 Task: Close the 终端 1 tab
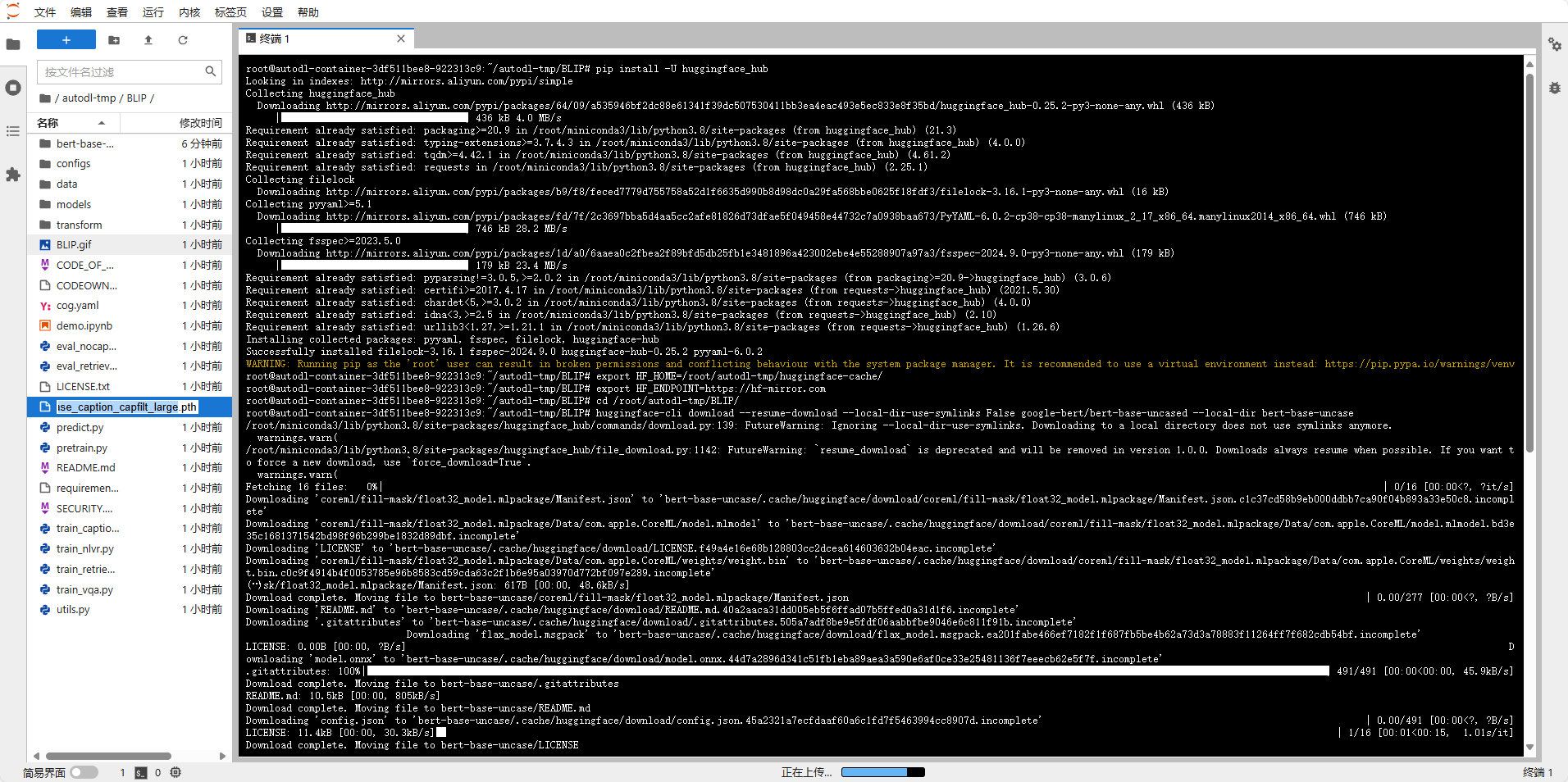pos(401,39)
